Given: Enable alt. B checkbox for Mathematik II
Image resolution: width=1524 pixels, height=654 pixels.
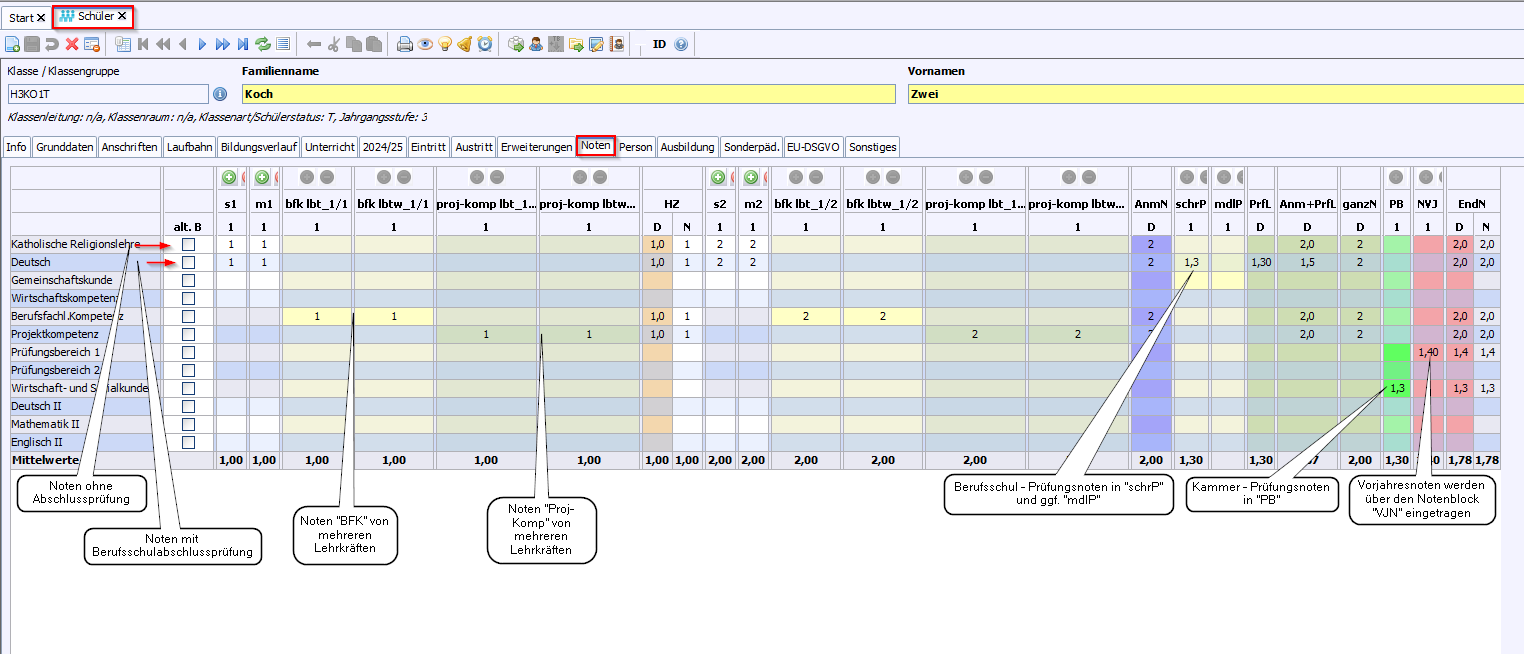Looking at the screenshot, I should click(188, 425).
